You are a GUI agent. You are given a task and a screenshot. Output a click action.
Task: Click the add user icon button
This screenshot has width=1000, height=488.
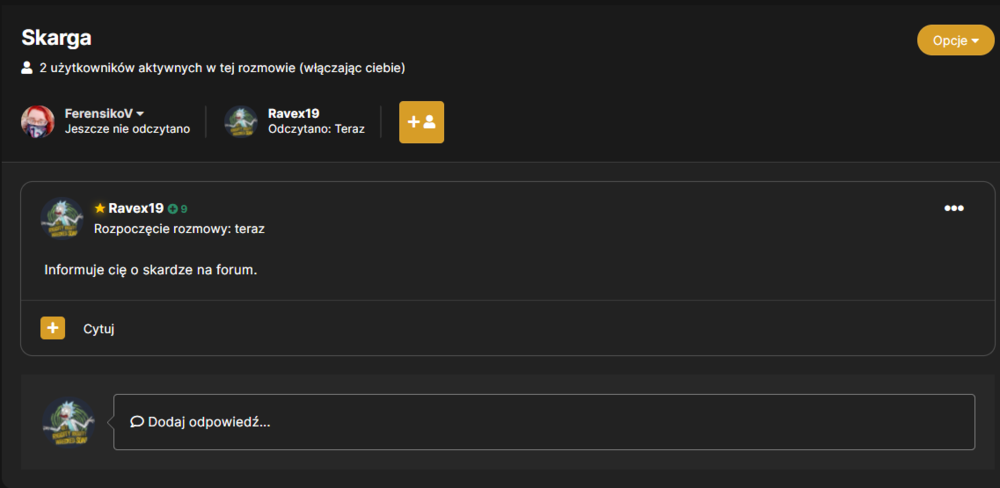pos(422,122)
